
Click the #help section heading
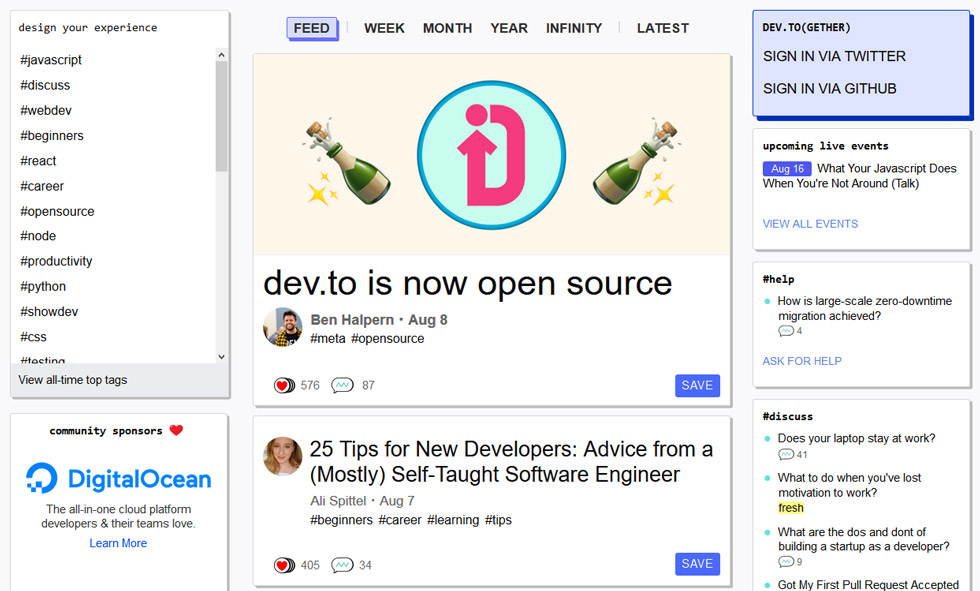pyautogui.click(x=778, y=279)
